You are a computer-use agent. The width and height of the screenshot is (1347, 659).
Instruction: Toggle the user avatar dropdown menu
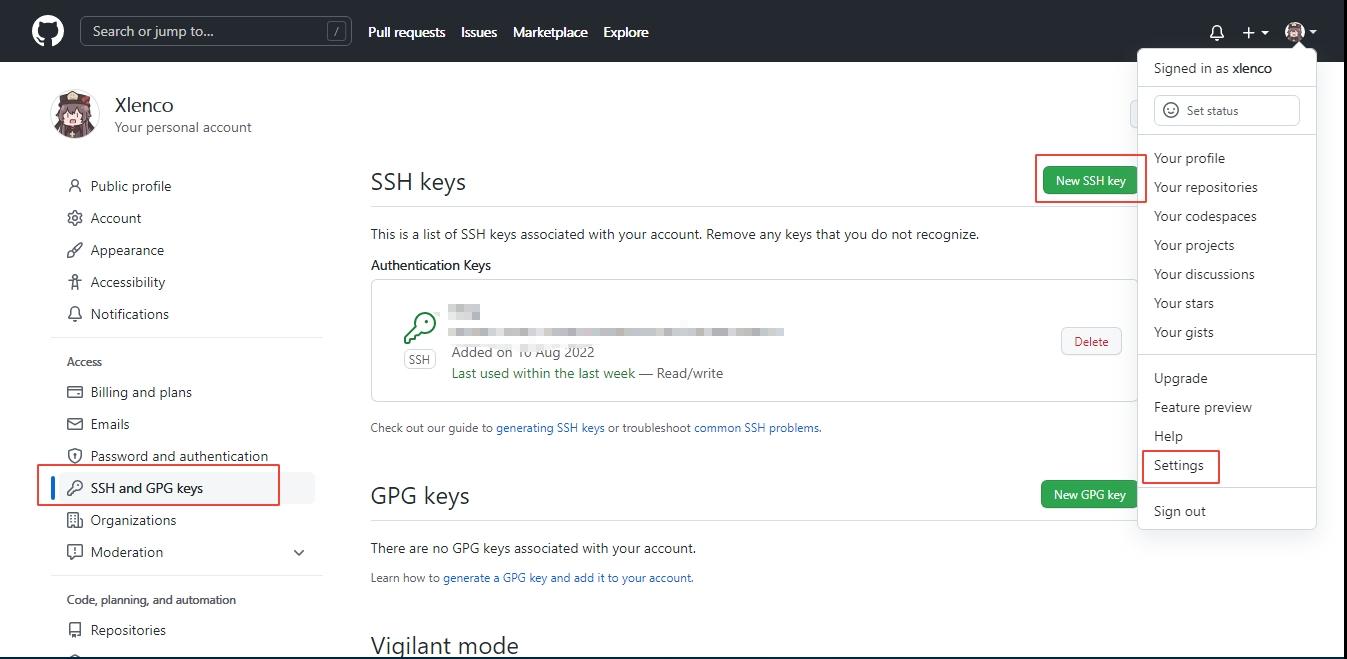(x=1300, y=32)
